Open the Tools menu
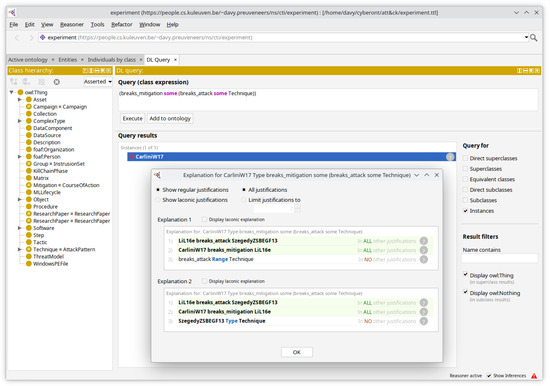This screenshot has height=386, width=550. point(98,25)
